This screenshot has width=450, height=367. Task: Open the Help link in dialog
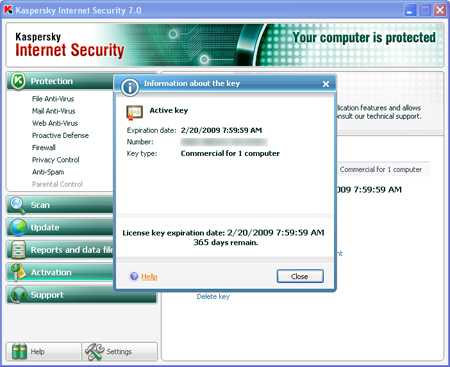point(149,276)
